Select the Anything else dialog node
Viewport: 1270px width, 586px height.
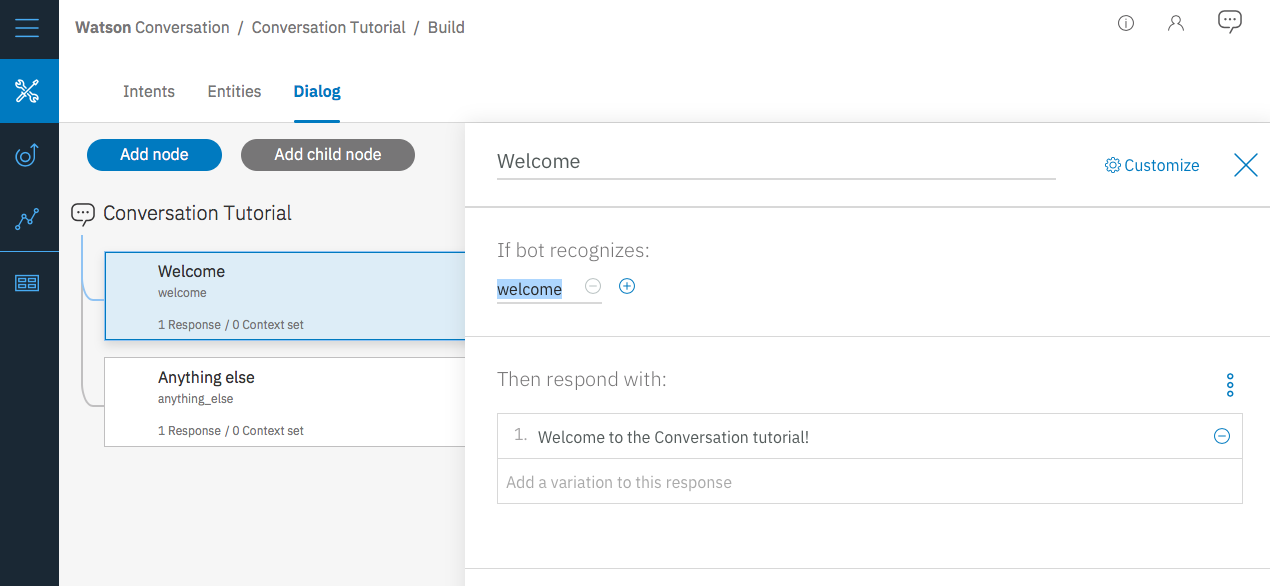pyautogui.click(x=285, y=402)
